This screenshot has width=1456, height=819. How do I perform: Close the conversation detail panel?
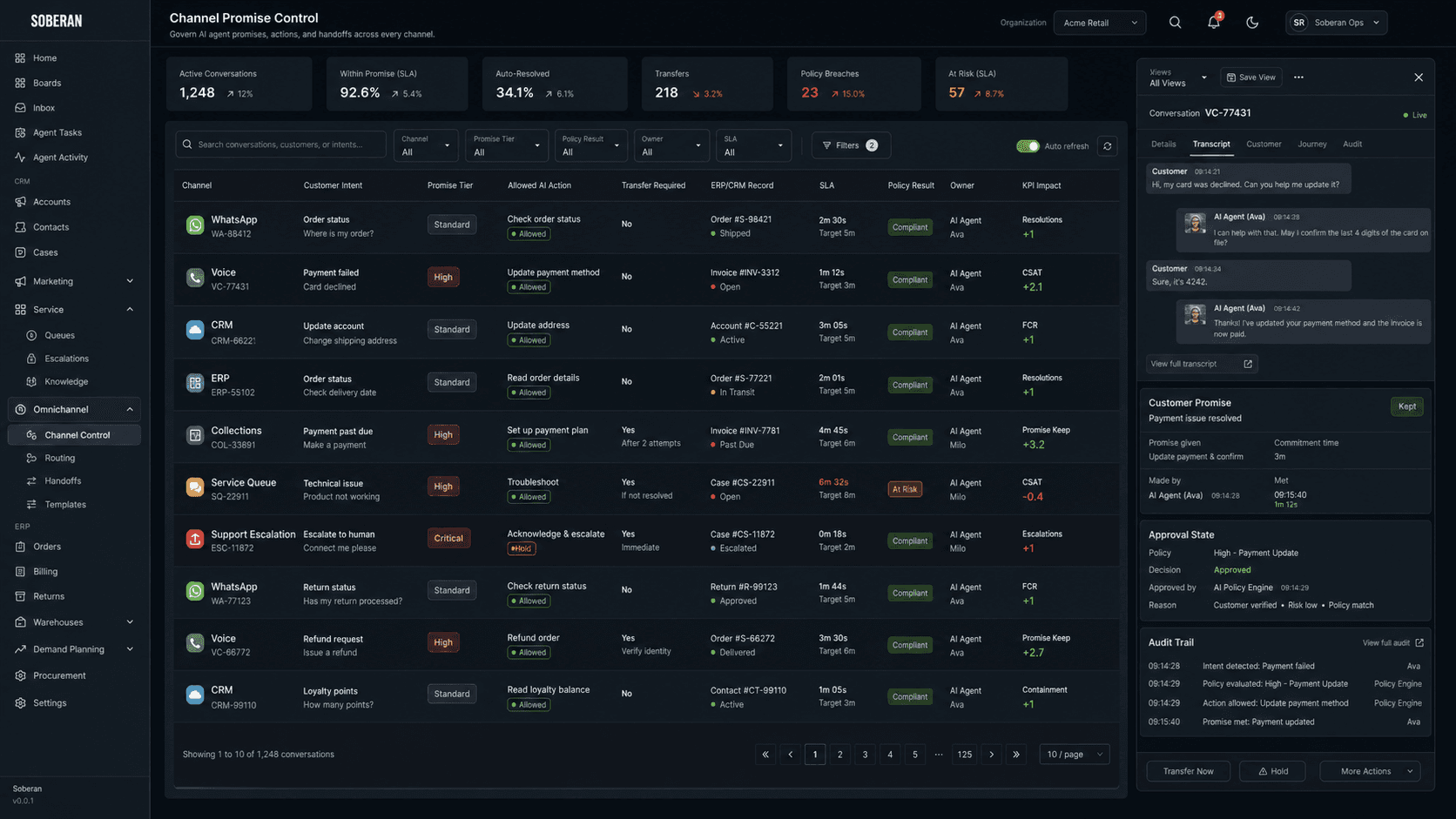pos(1419,77)
